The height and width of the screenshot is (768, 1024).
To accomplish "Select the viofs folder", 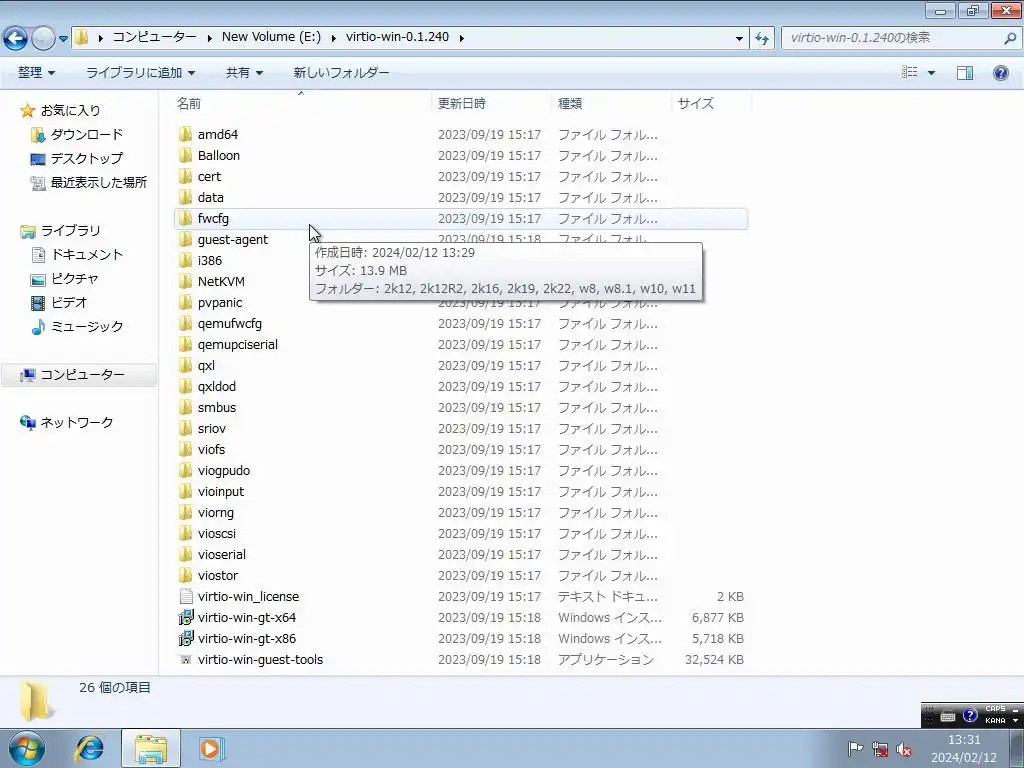I will [211, 449].
